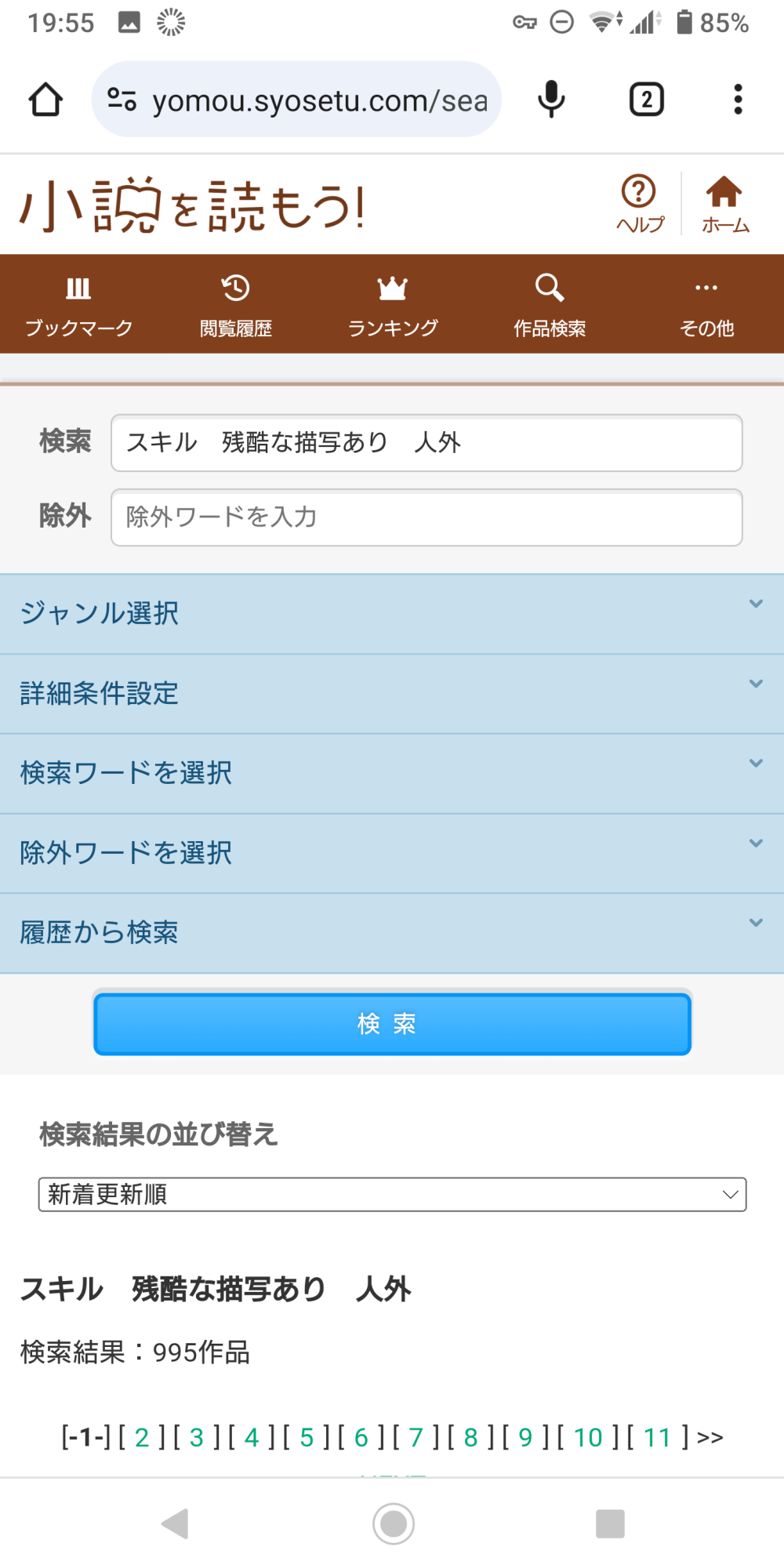Viewport: 784px width, 1568px height.
Task: Expand the 詳細条件設定 section
Action: 392,693
